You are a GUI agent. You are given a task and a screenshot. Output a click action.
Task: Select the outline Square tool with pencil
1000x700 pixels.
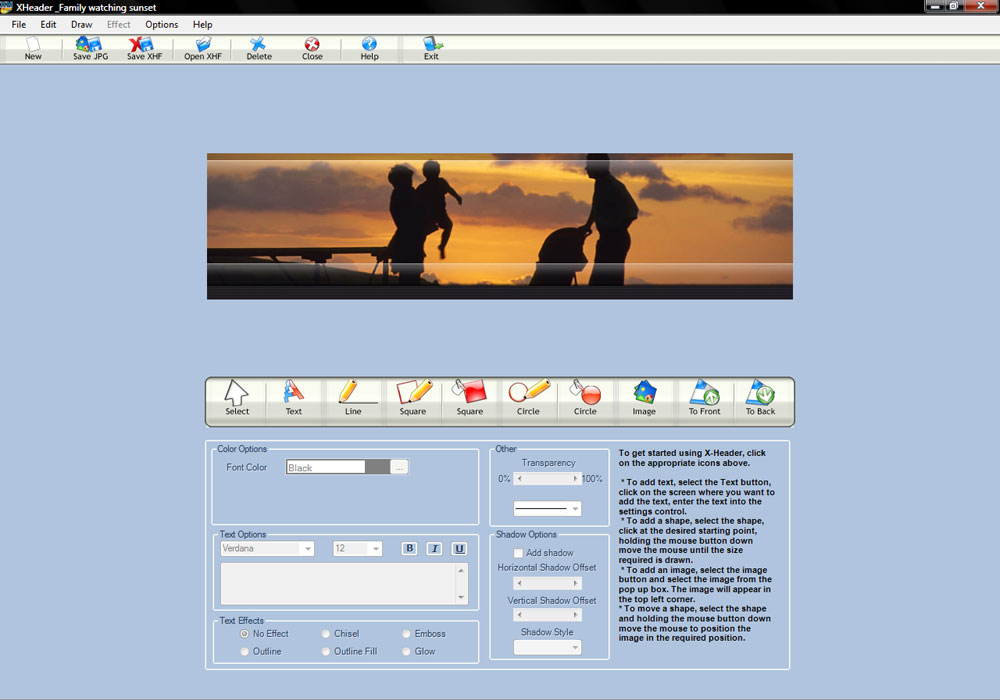coord(413,398)
